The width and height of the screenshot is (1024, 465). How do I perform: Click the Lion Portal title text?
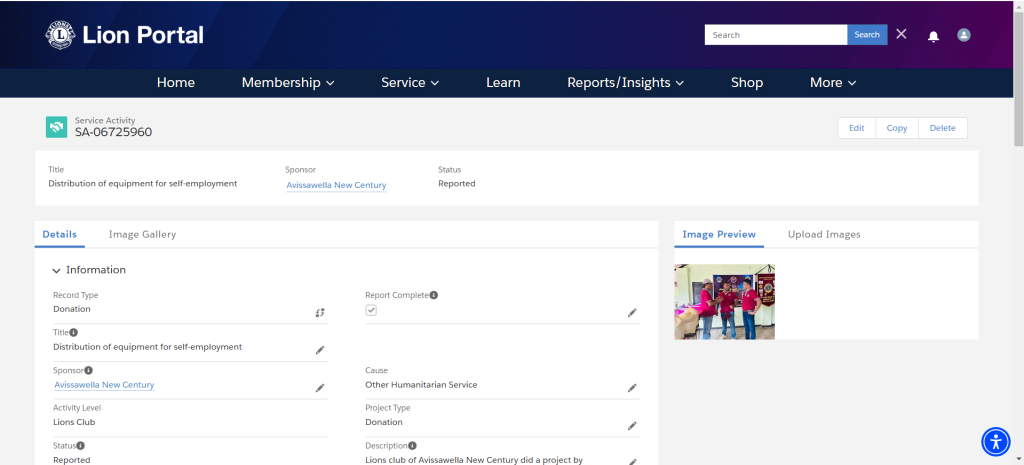(143, 35)
